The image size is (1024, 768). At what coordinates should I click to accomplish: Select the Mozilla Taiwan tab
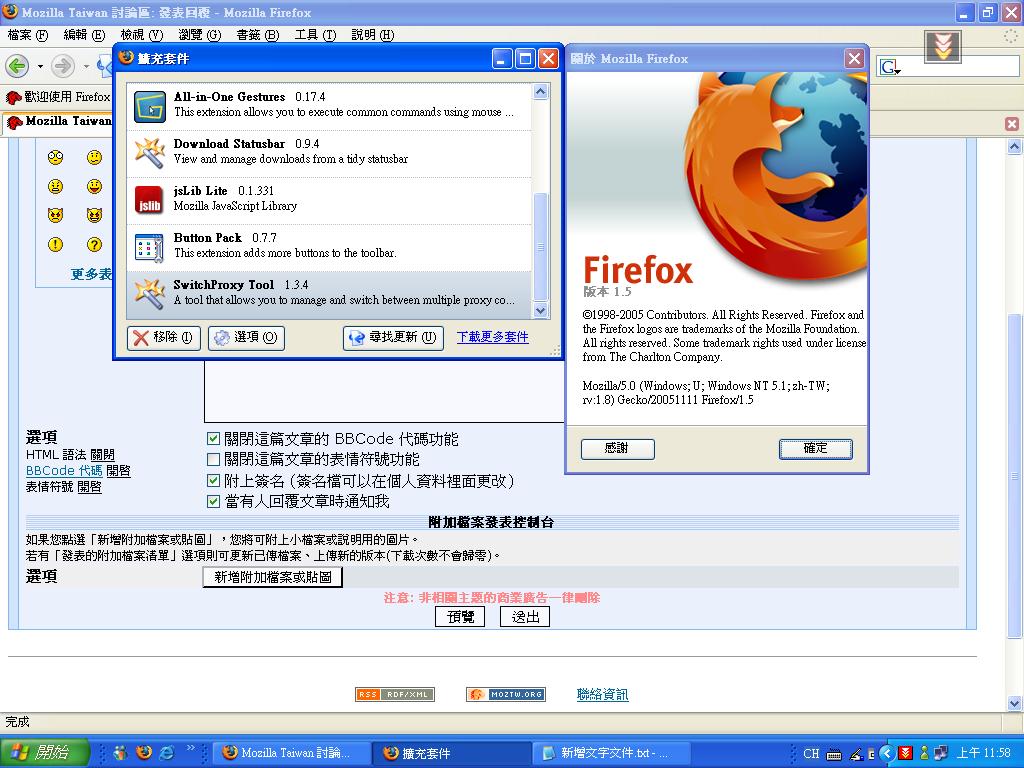59,121
